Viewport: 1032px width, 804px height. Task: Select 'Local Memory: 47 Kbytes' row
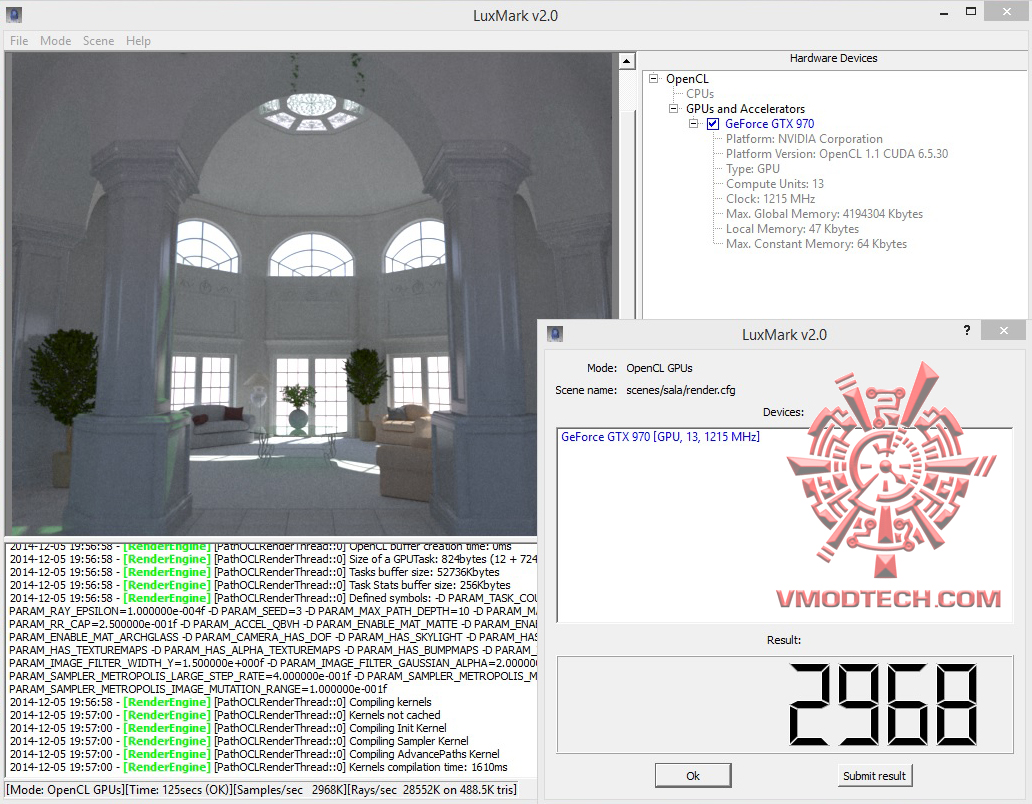(792, 229)
